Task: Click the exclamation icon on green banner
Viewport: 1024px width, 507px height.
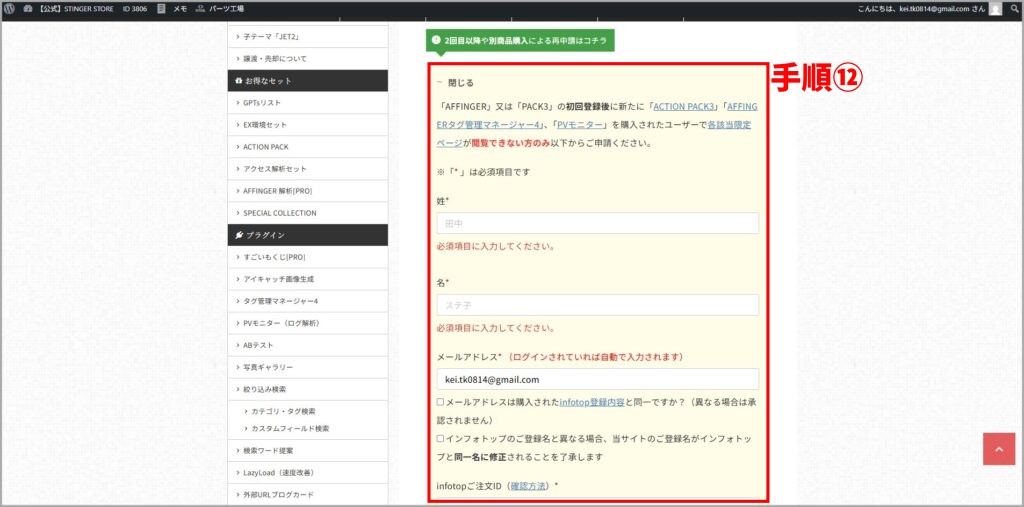Action: point(436,40)
